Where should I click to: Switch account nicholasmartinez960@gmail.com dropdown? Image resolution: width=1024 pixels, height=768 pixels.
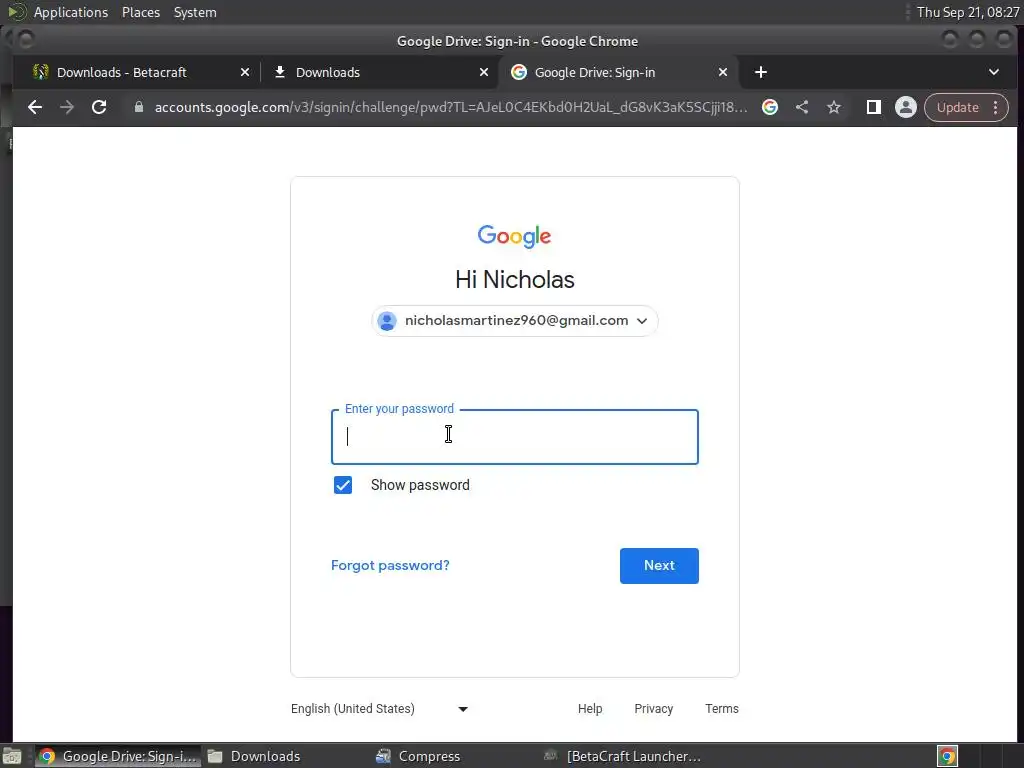(x=515, y=321)
